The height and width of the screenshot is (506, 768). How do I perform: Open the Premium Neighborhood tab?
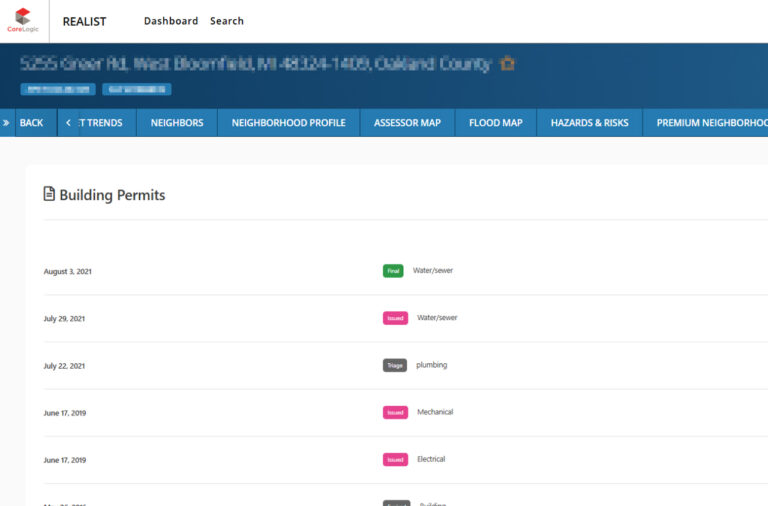click(x=710, y=123)
